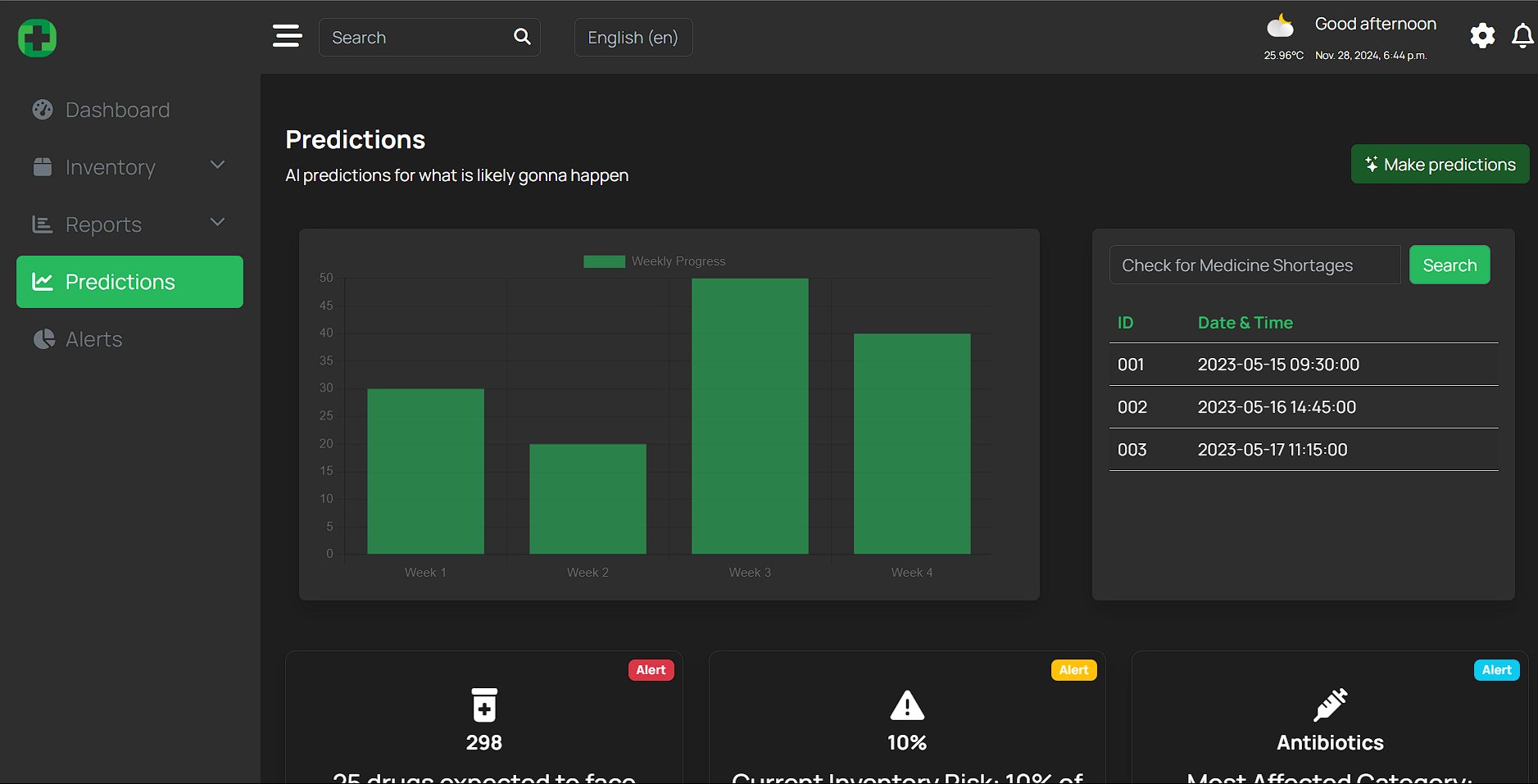This screenshot has height=784, width=1538.
Task: Open settings via the gear icon
Action: tap(1482, 36)
